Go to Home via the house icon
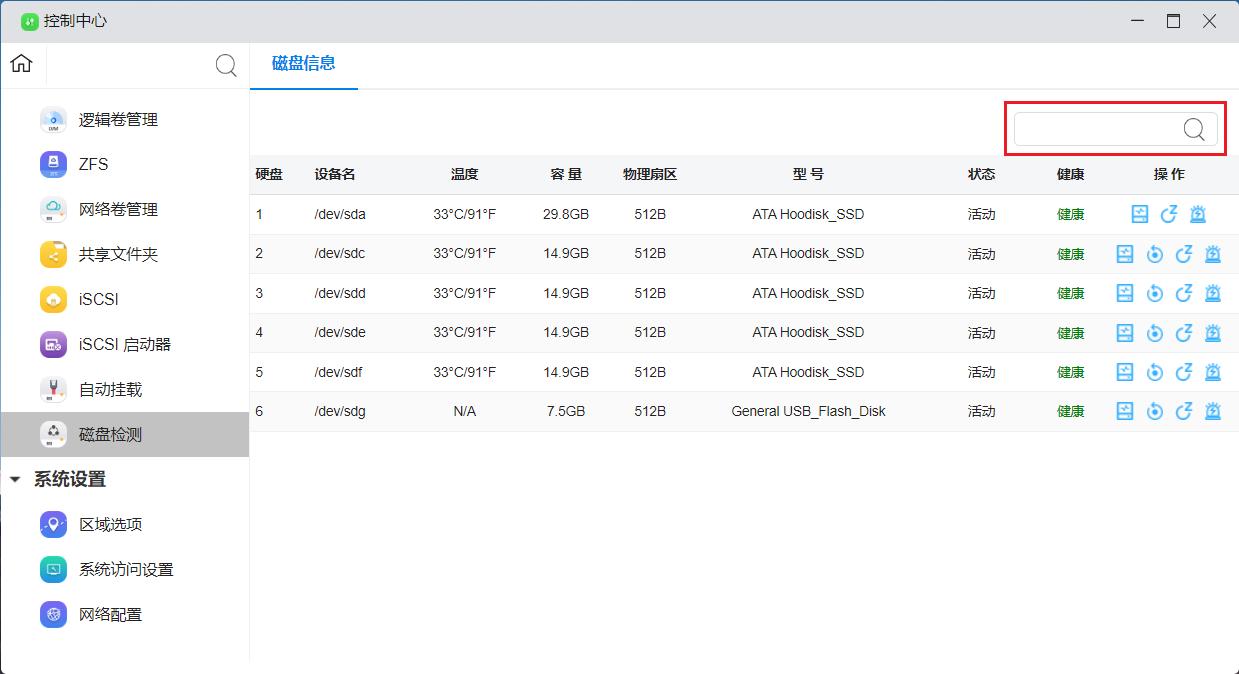 pyautogui.click(x=21, y=64)
